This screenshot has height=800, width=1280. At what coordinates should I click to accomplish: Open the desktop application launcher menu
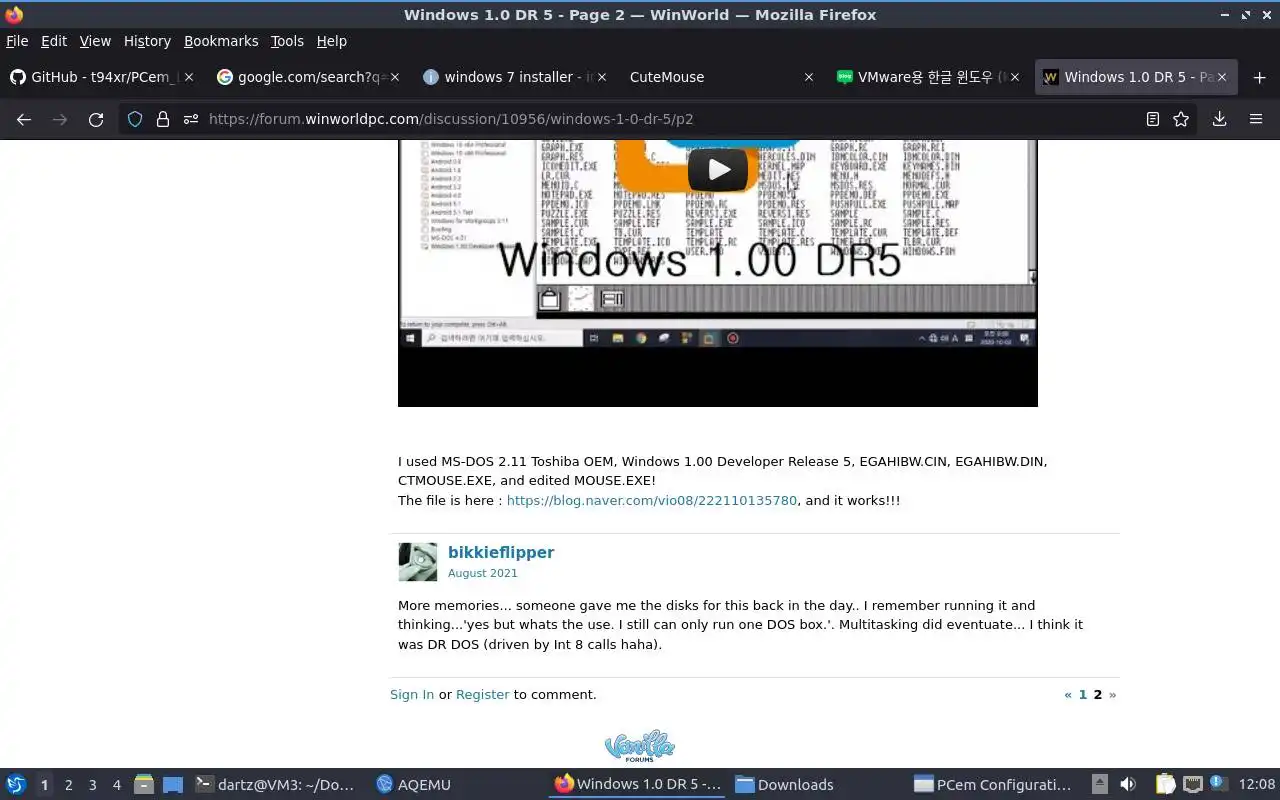[x=16, y=785]
